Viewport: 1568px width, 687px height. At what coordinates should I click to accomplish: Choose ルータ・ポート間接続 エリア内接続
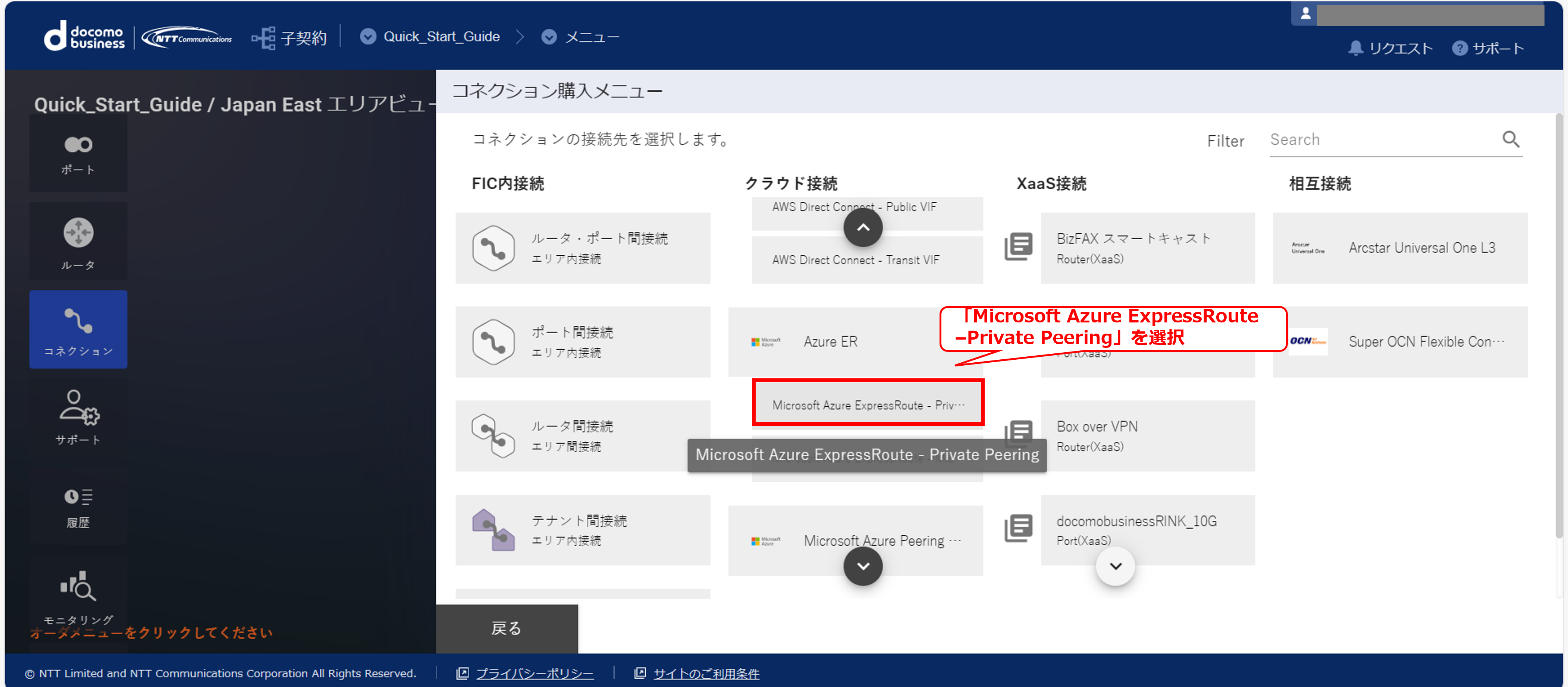pos(583,248)
